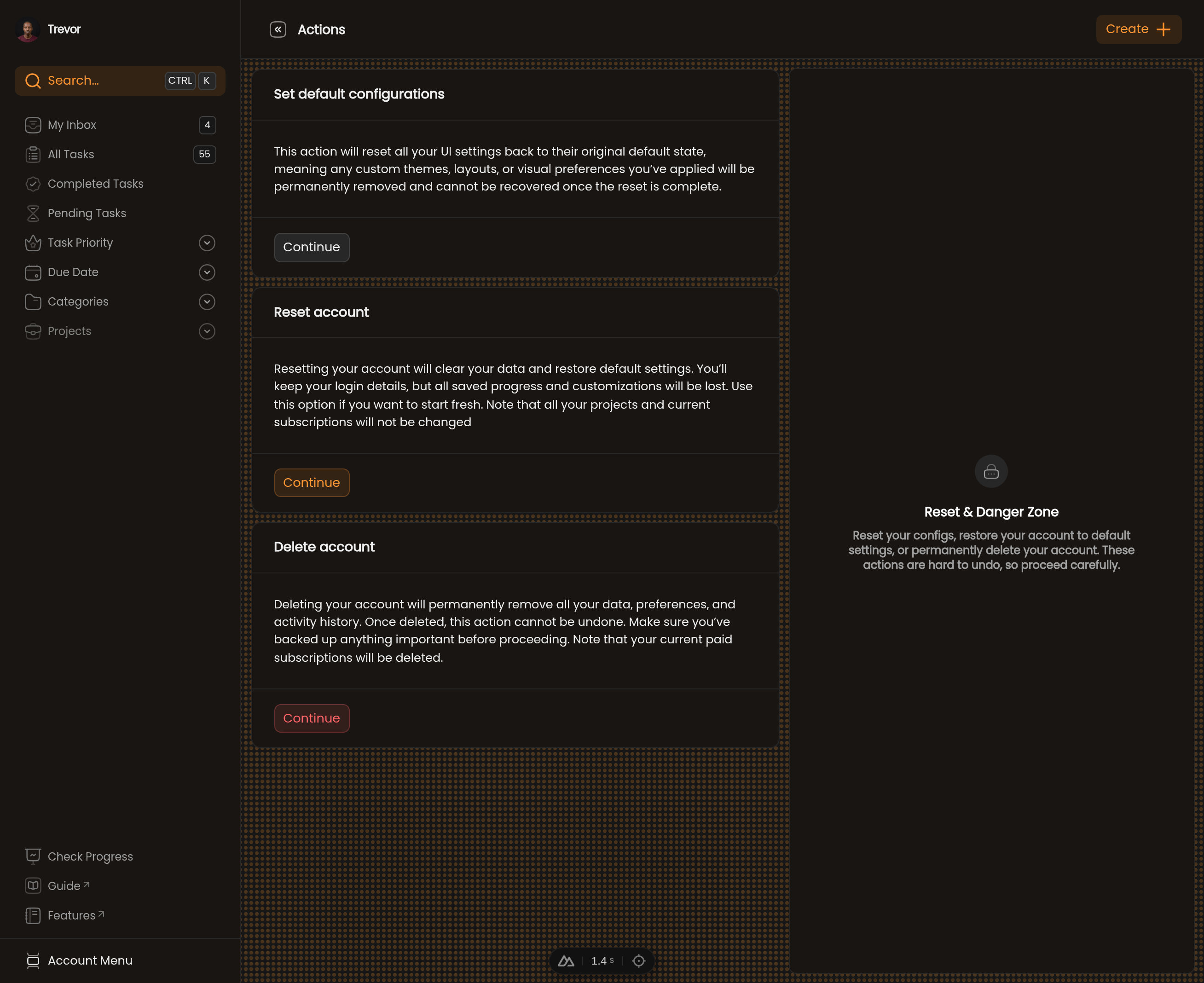1204x983 pixels.
Task: Click the crosshair inspector icon in devtools bar
Action: tap(639, 961)
